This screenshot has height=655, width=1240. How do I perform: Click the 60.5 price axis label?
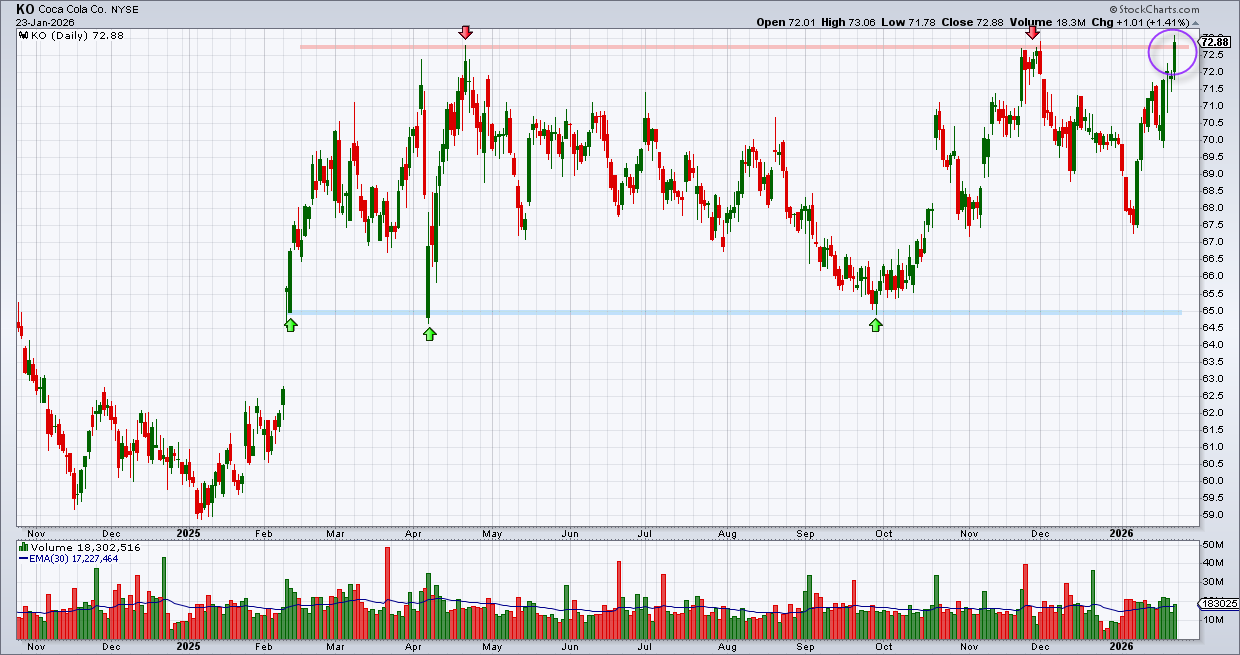[1212, 463]
